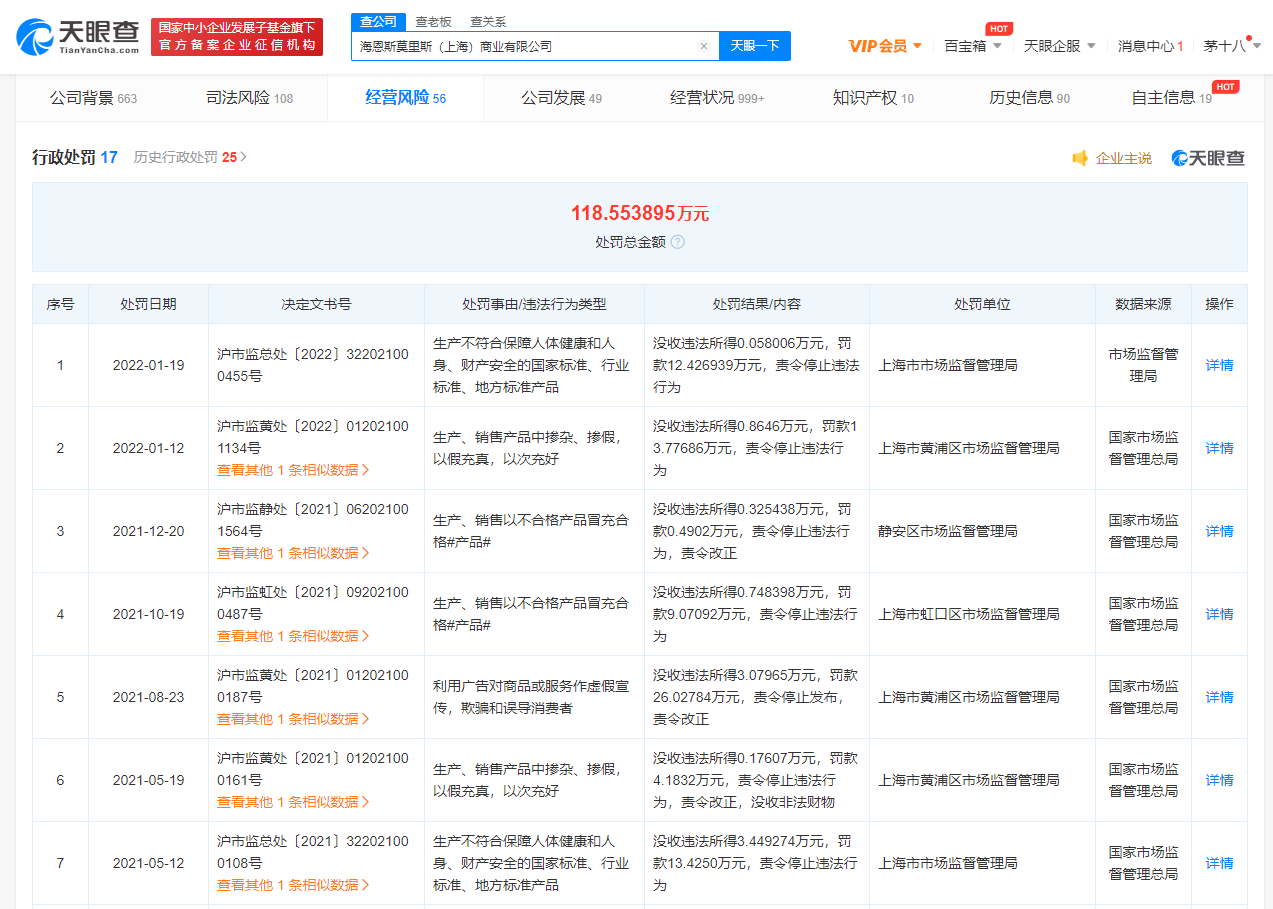Click into the company name search field
This screenshot has height=909, width=1273.
pyautogui.click(x=525, y=46)
